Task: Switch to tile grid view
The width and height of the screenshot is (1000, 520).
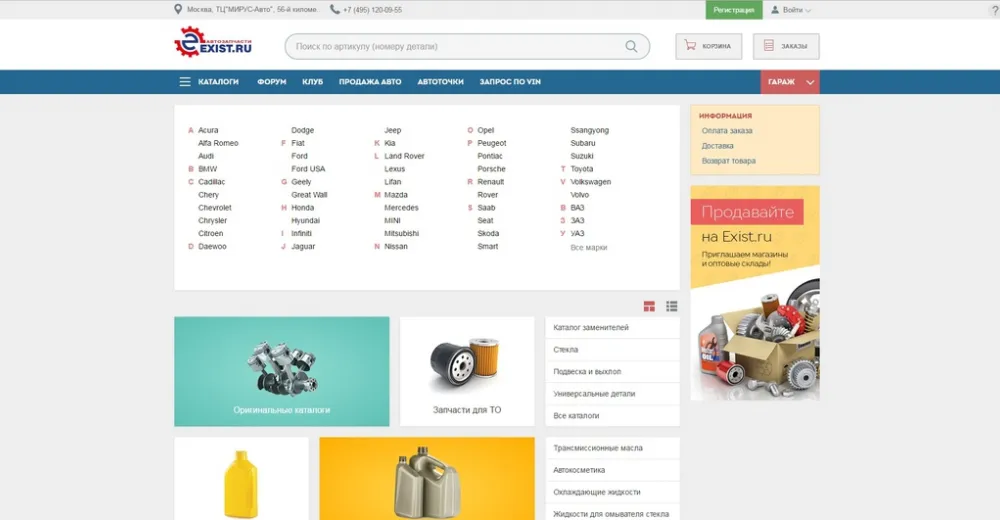Action: 649,306
